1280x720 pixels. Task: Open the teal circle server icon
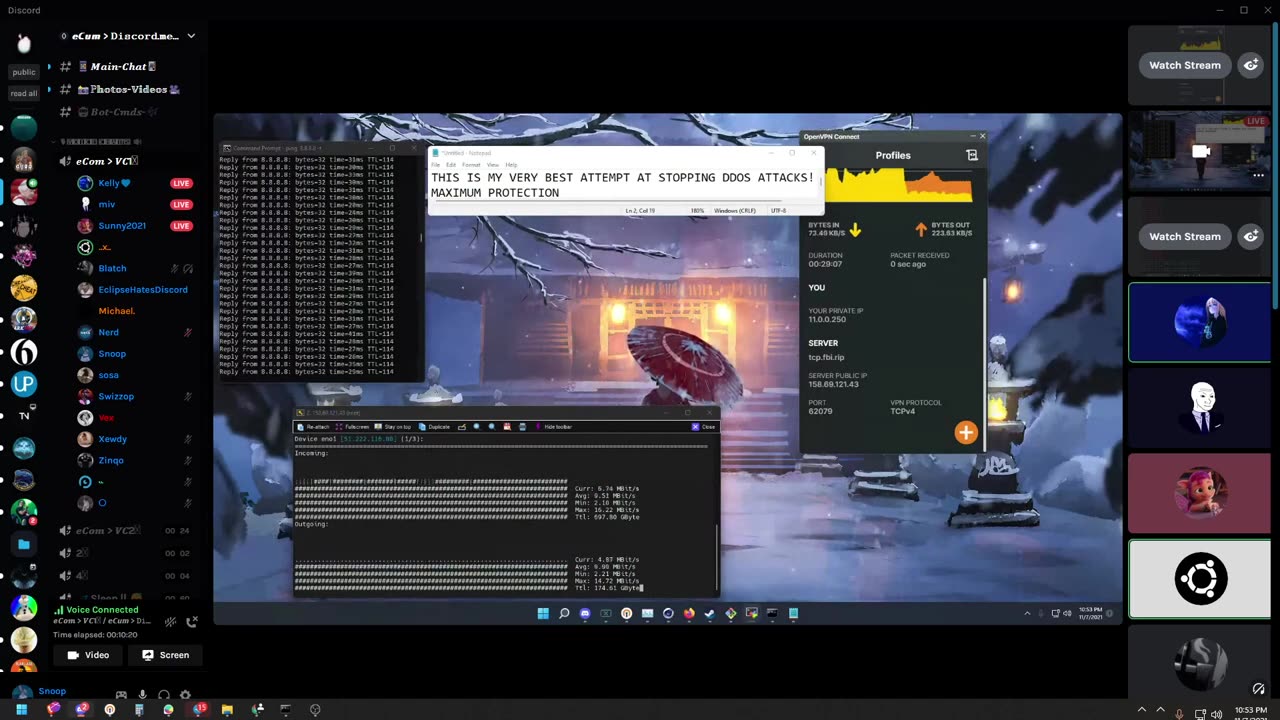pos(24,127)
